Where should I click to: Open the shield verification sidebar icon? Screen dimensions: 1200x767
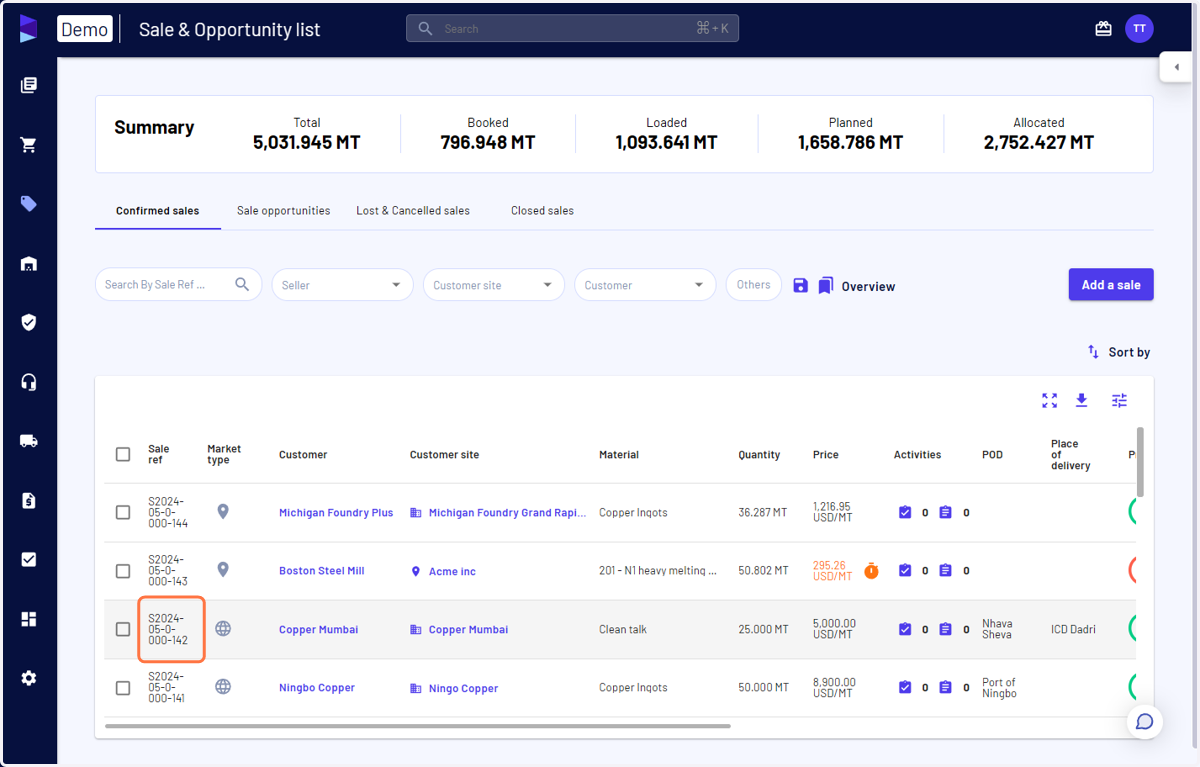pyautogui.click(x=29, y=323)
